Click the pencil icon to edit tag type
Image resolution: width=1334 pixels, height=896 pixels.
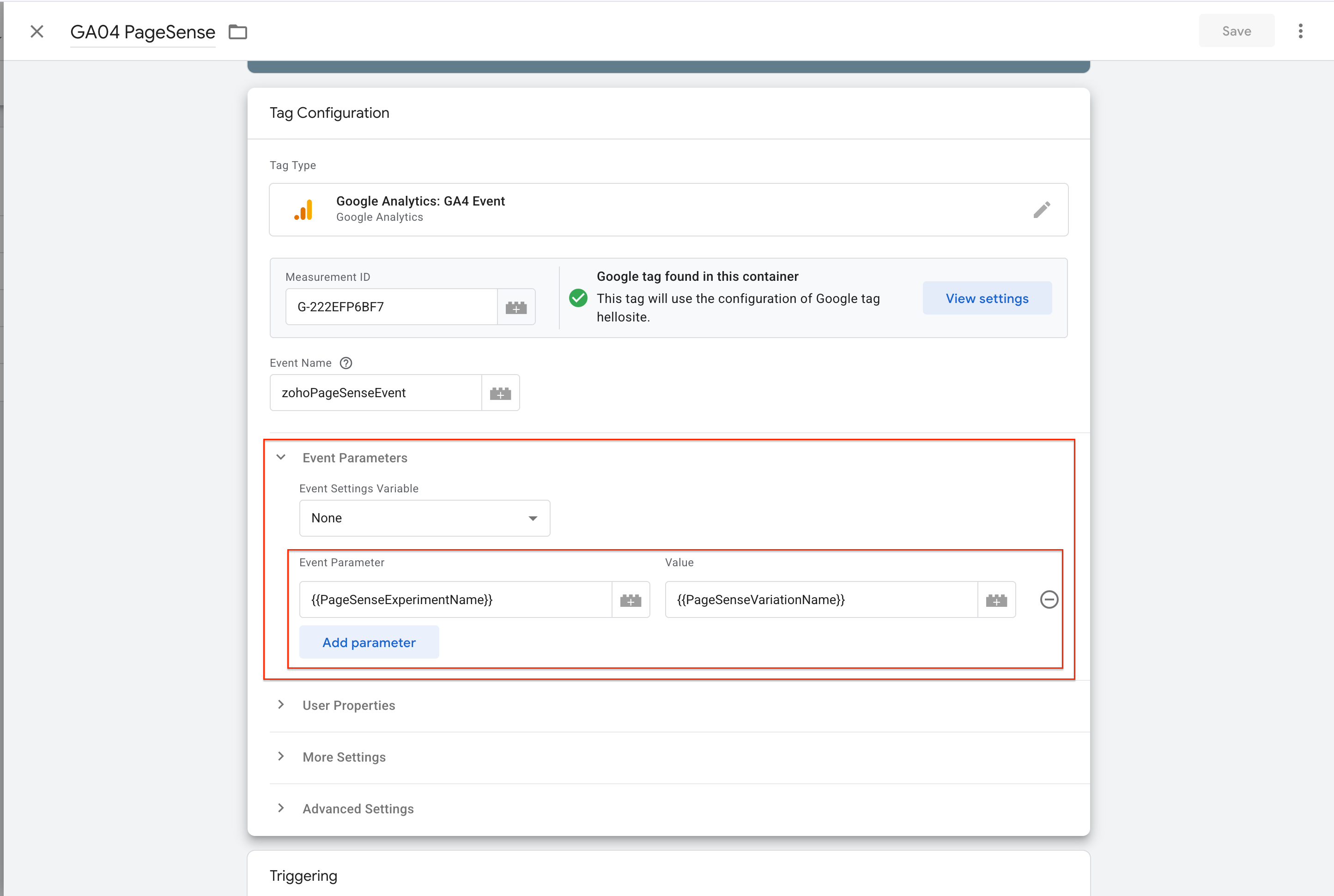[x=1041, y=210]
